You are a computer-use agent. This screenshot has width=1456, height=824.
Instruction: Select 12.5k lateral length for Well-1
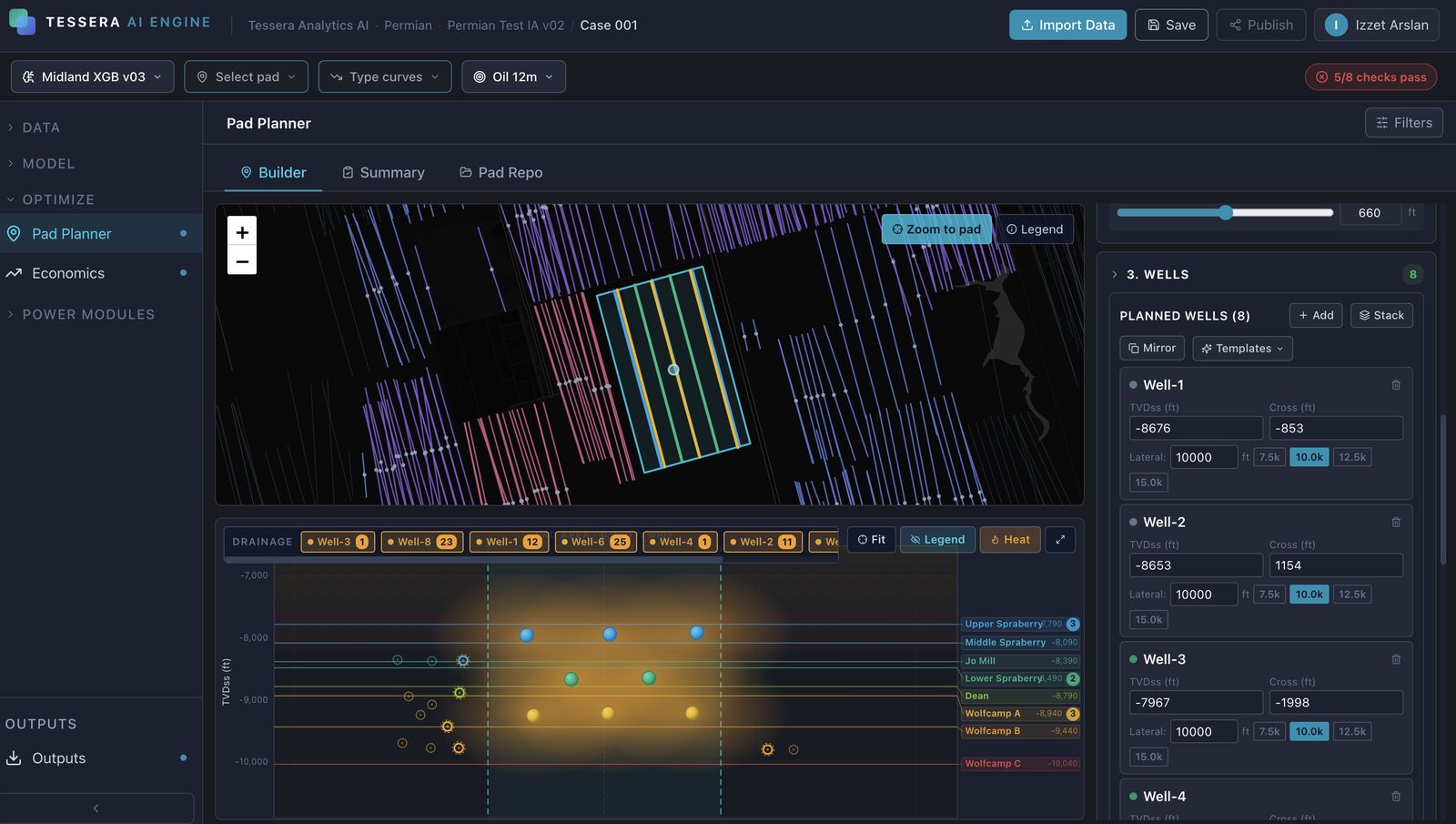[1352, 457]
